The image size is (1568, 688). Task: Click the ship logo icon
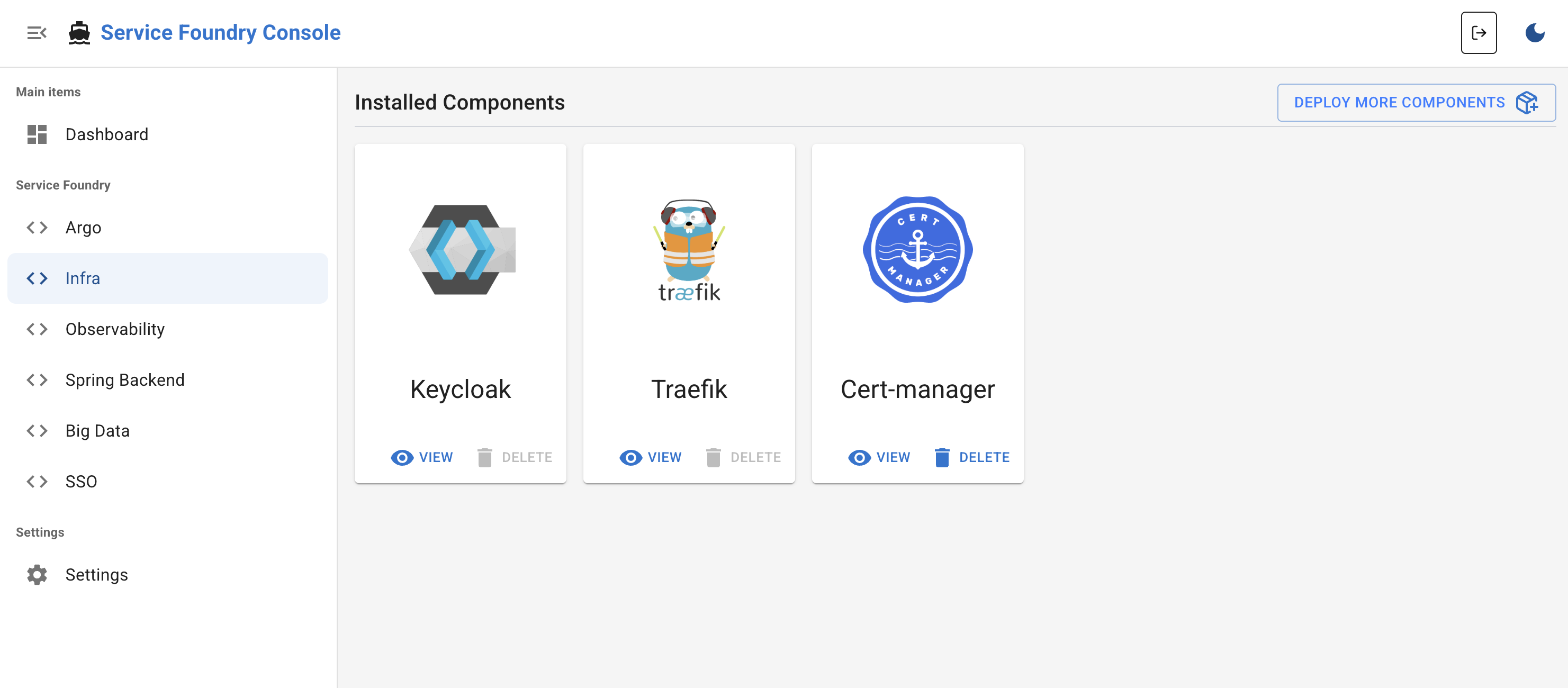[79, 33]
